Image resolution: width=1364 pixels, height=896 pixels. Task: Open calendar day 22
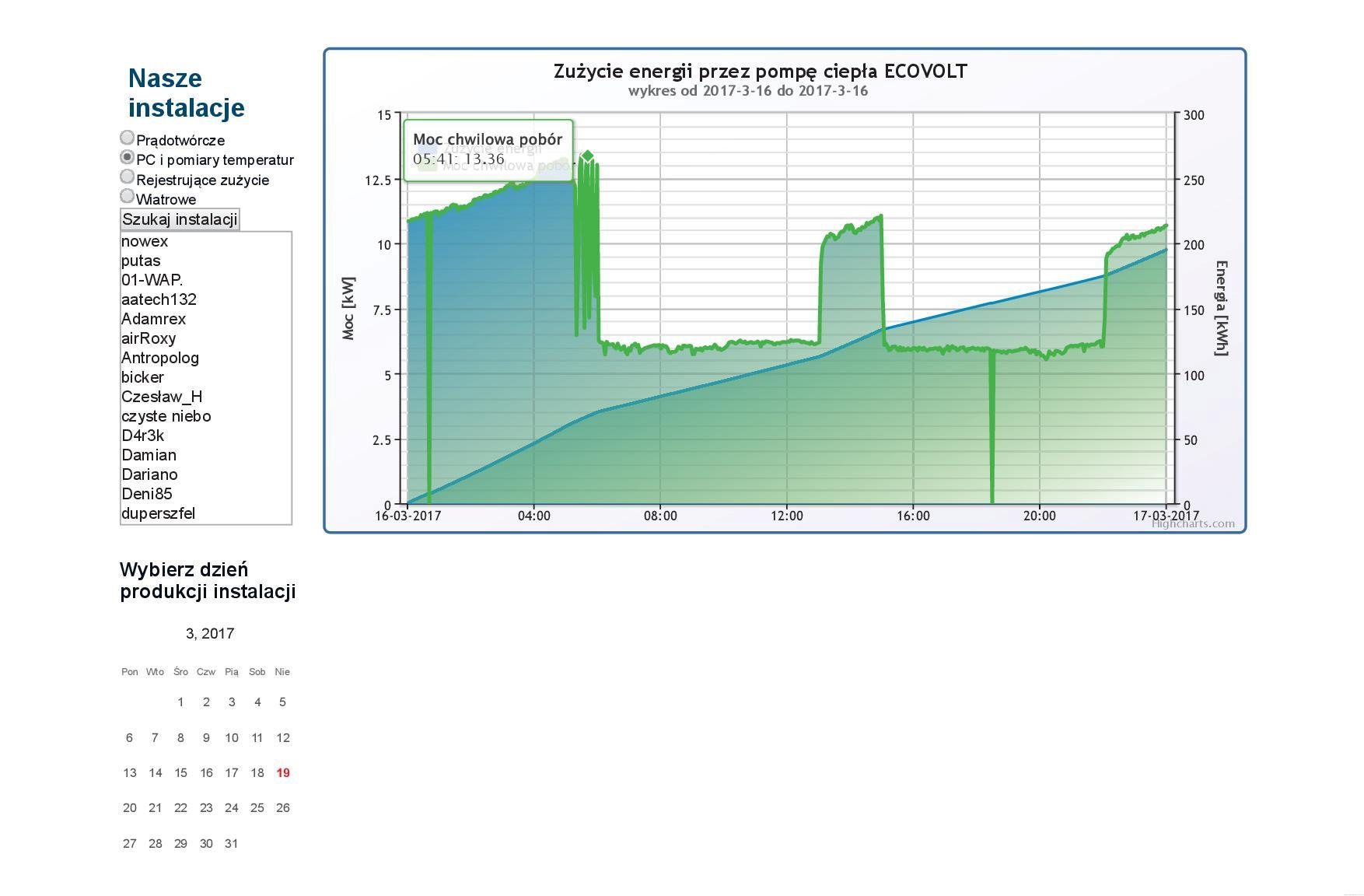(x=180, y=808)
